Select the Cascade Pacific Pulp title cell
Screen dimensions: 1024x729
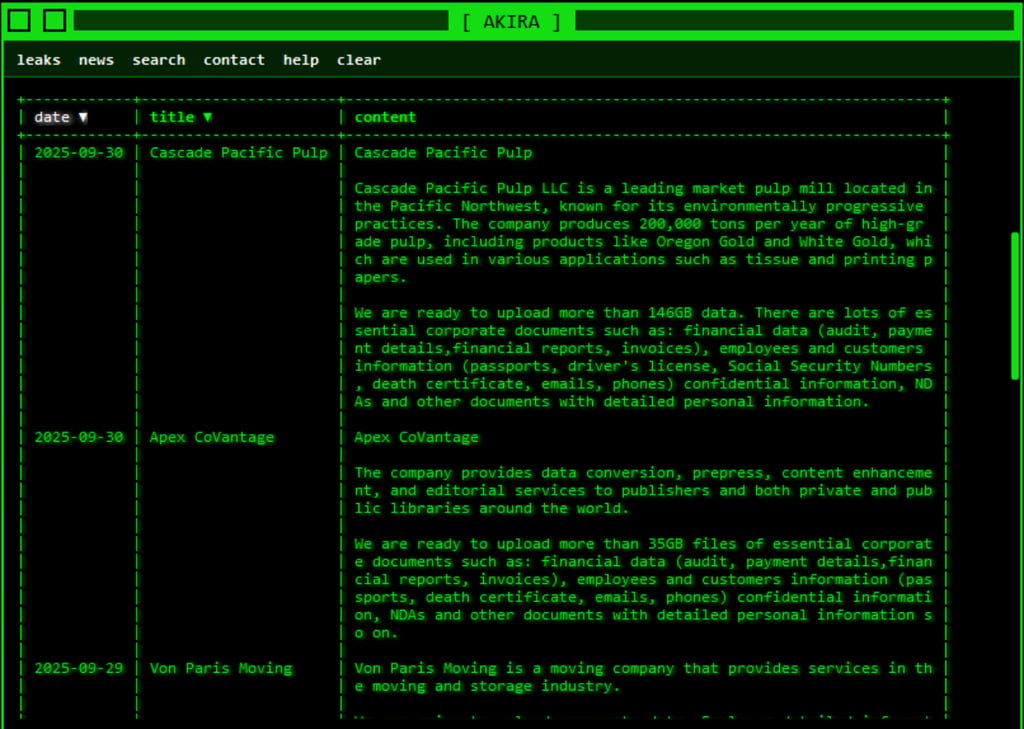tap(238, 153)
